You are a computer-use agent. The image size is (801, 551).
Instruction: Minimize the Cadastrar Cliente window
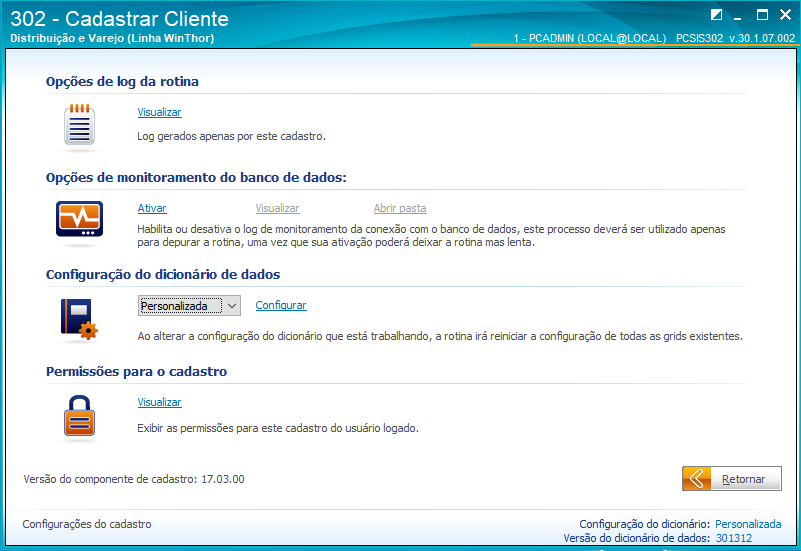pos(737,16)
